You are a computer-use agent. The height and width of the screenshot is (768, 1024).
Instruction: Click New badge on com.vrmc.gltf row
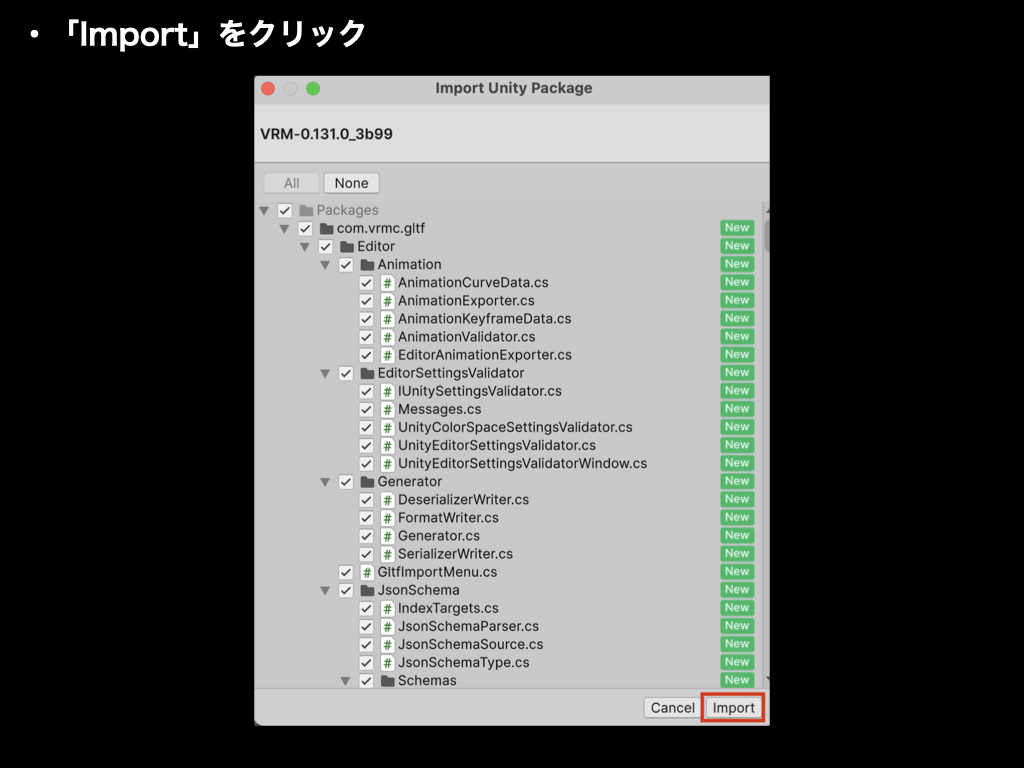coord(737,228)
